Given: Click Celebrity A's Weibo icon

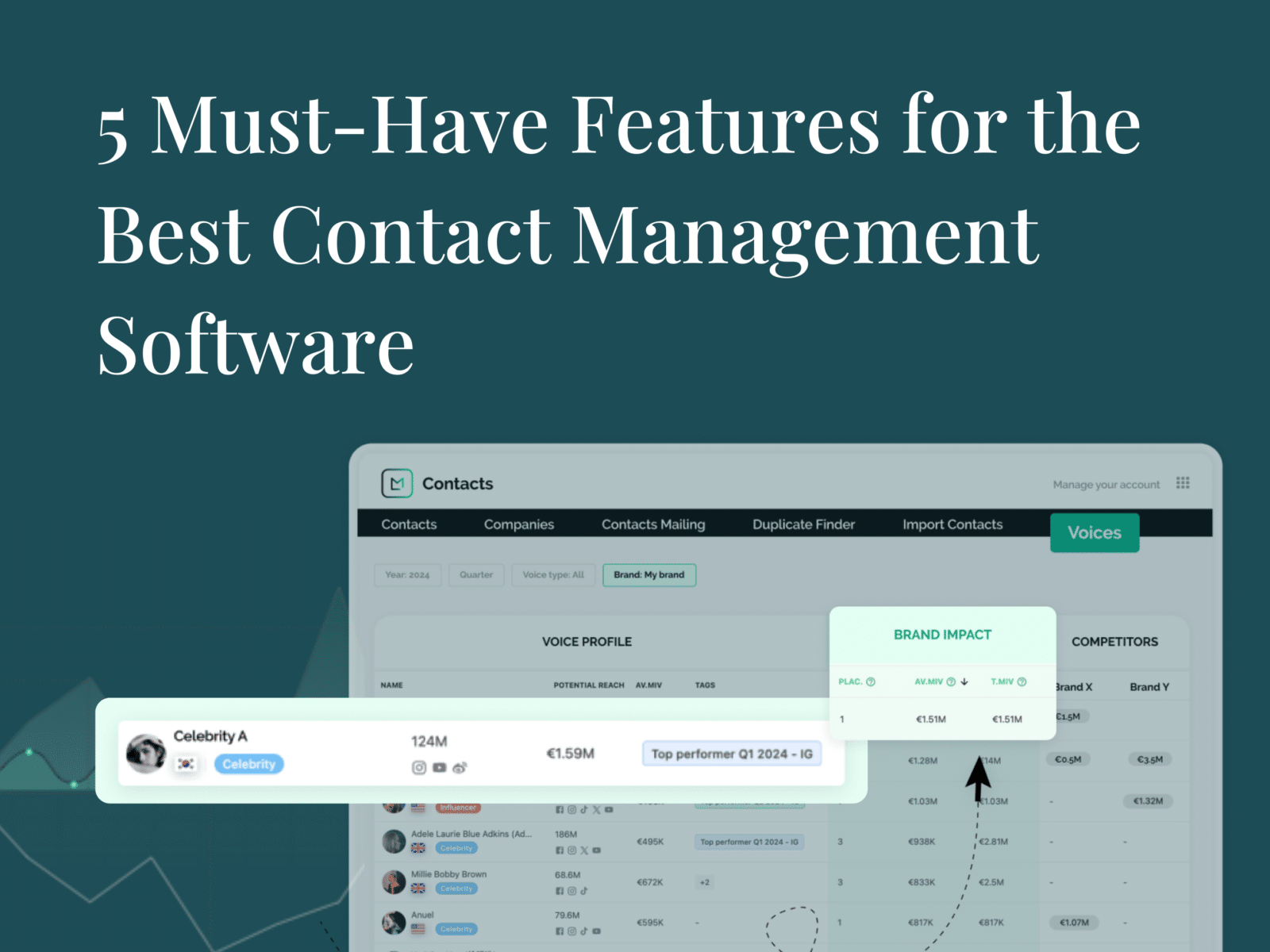Looking at the screenshot, I should (x=460, y=767).
